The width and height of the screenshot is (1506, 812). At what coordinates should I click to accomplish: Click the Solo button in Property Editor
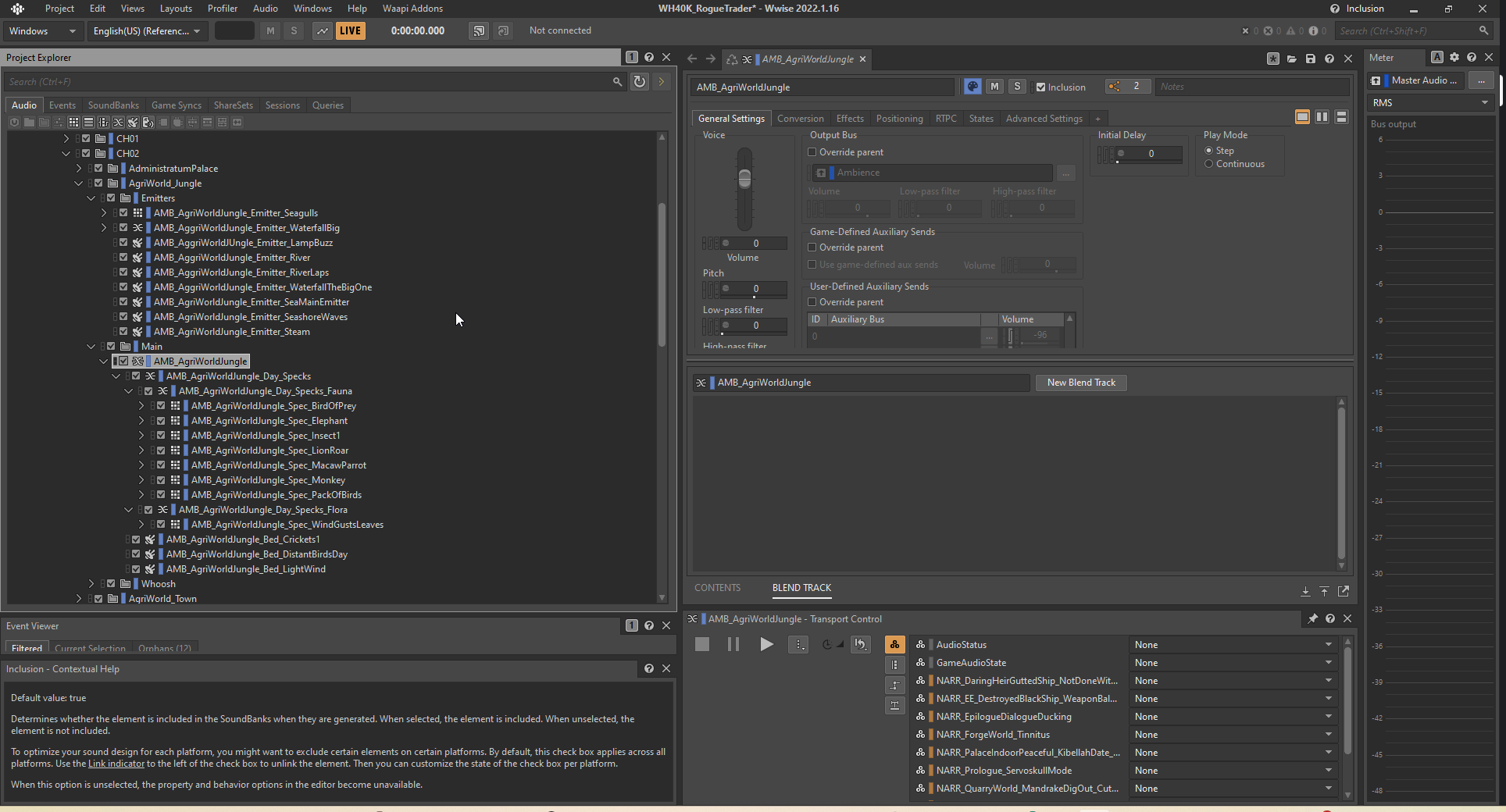tap(1017, 87)
